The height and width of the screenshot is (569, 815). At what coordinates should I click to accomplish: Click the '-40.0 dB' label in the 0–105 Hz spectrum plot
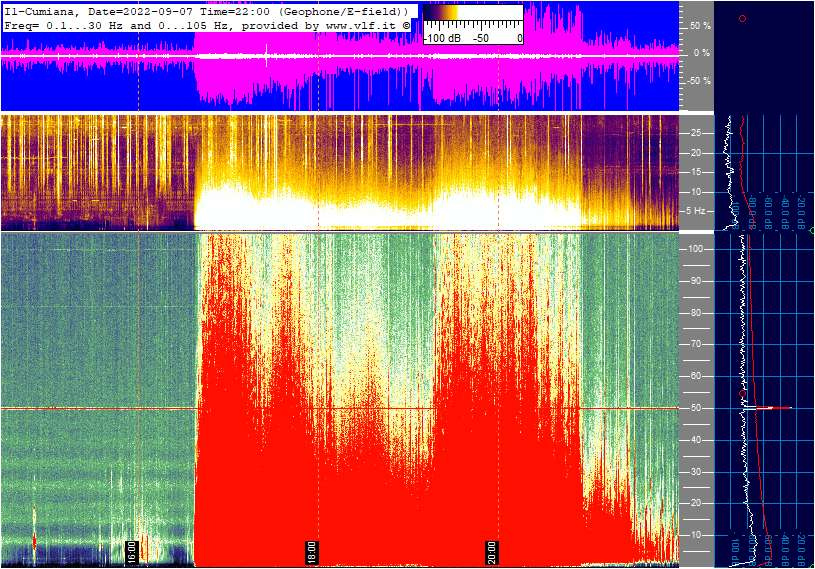click(x=784, y=548)
